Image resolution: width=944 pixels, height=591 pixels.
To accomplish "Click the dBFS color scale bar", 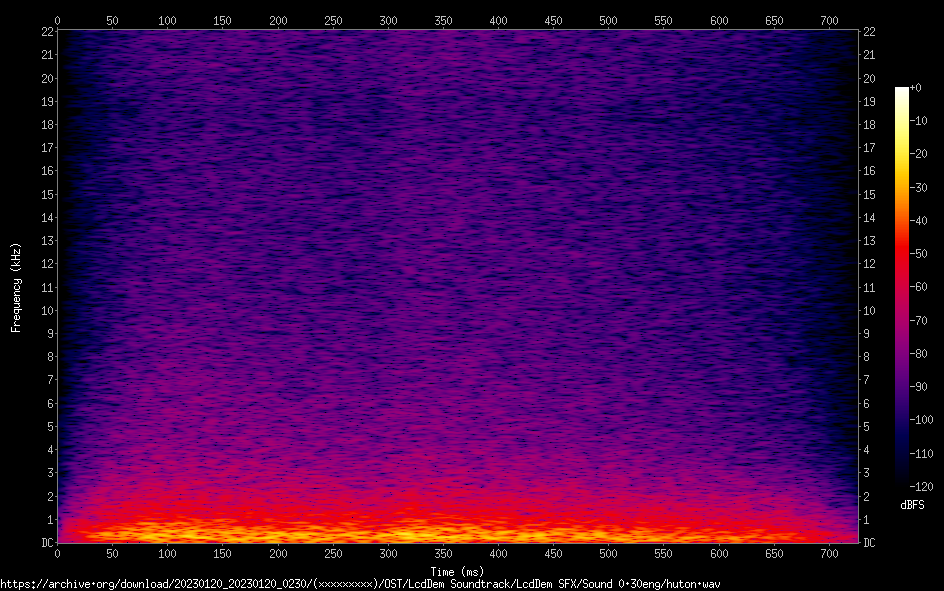I will tap(902, 286).
